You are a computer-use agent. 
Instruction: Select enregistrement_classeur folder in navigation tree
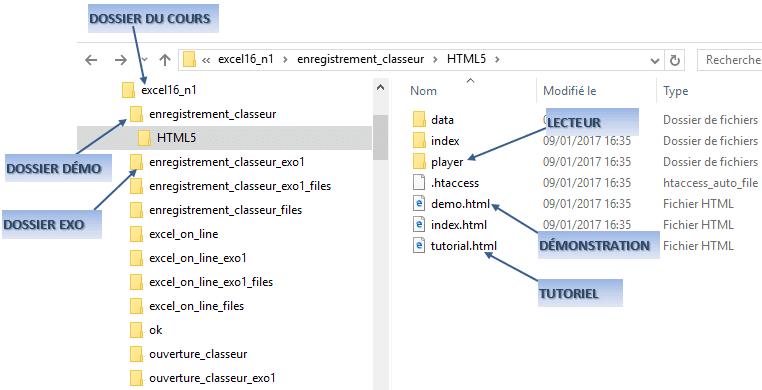(213, 114)
